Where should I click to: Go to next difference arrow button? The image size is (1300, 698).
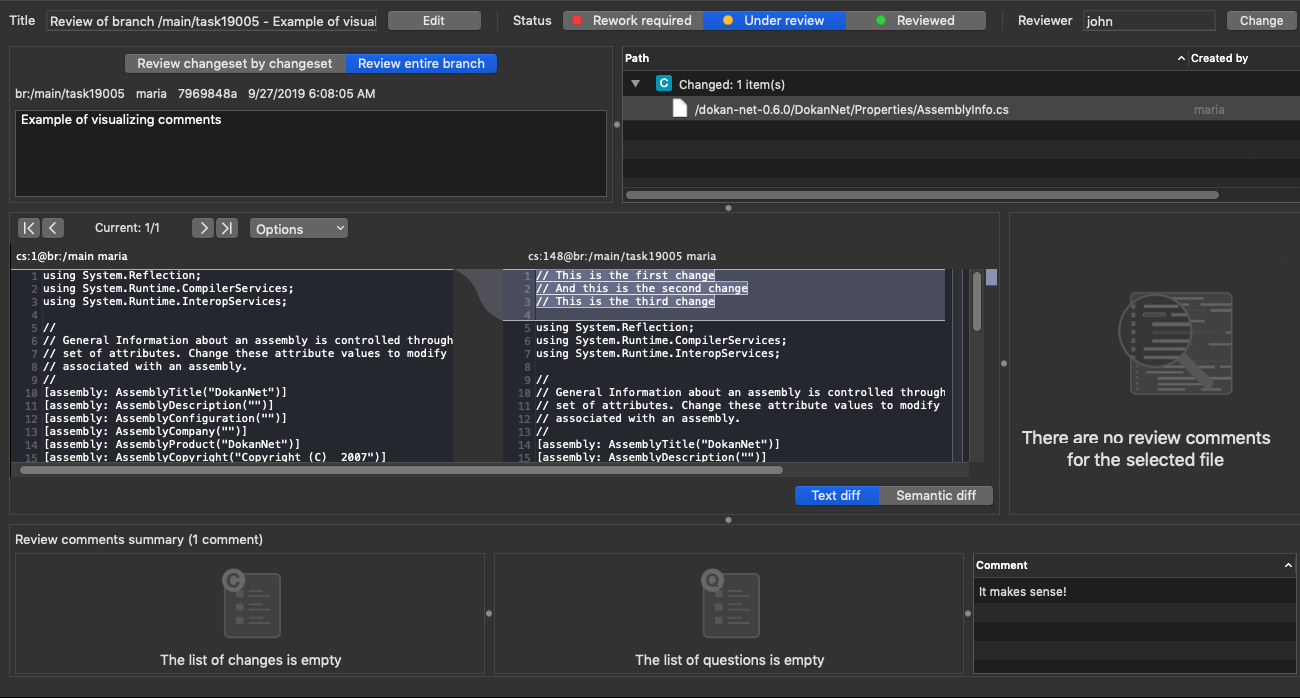(203, 228)
